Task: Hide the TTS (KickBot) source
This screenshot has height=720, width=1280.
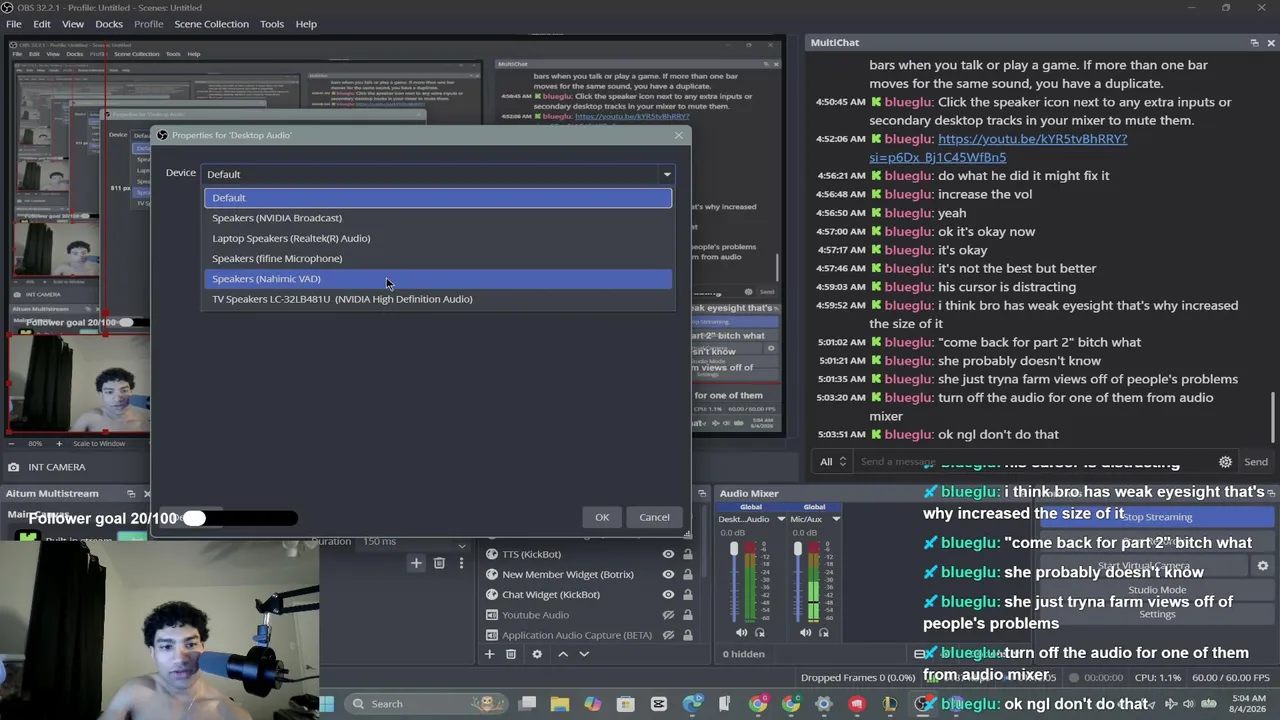Action: coord(668,554)
